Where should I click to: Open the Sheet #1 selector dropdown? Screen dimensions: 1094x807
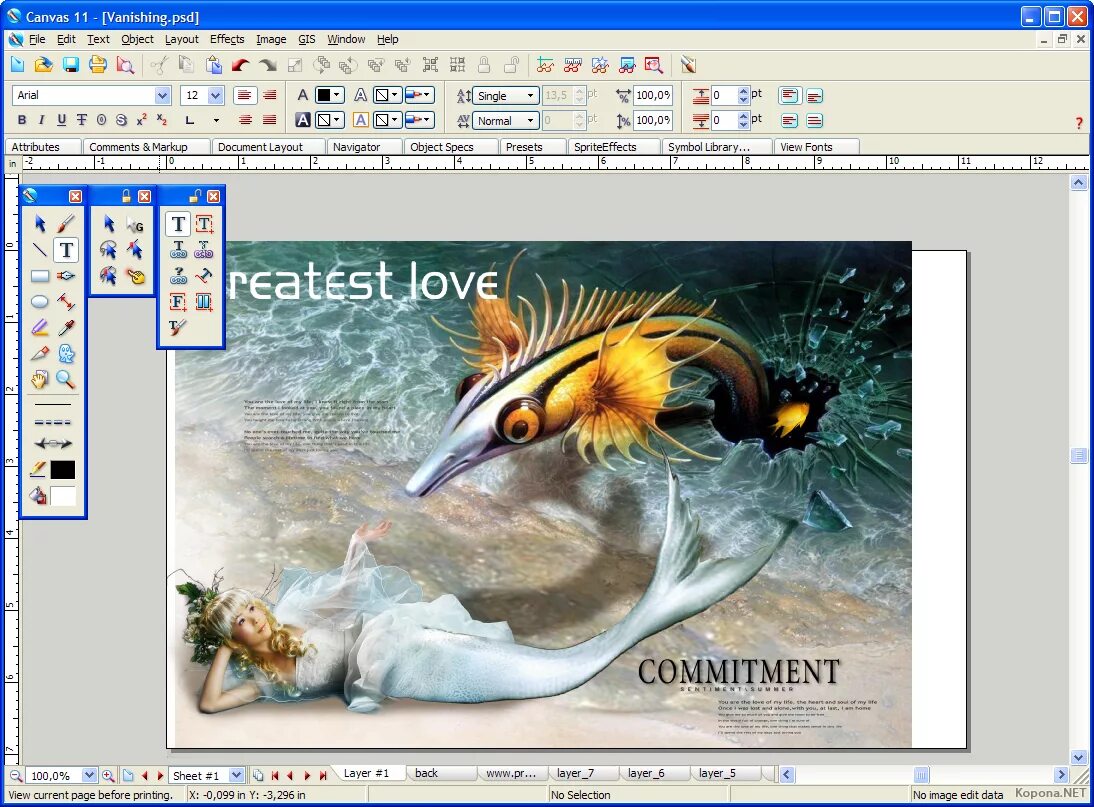[x=237, y=775]
